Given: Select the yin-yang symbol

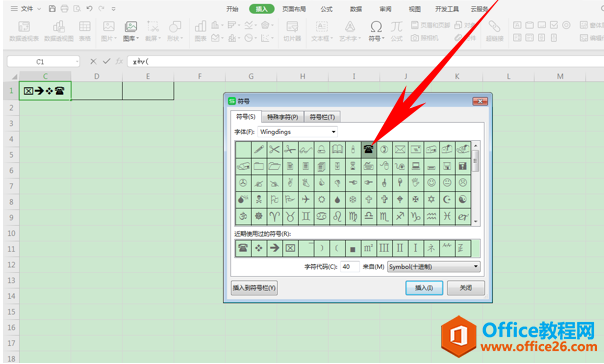Looking at the screenshot, I should [463, 199].
